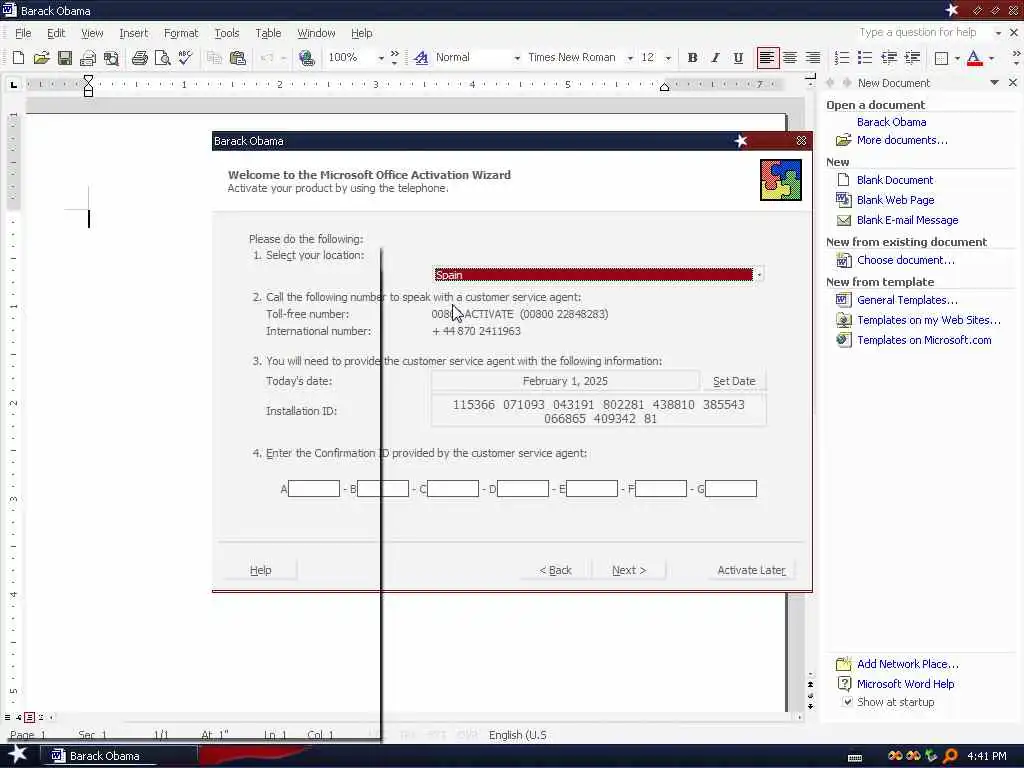Click the Set Date button
The image size is (1024, 768).
734,381
